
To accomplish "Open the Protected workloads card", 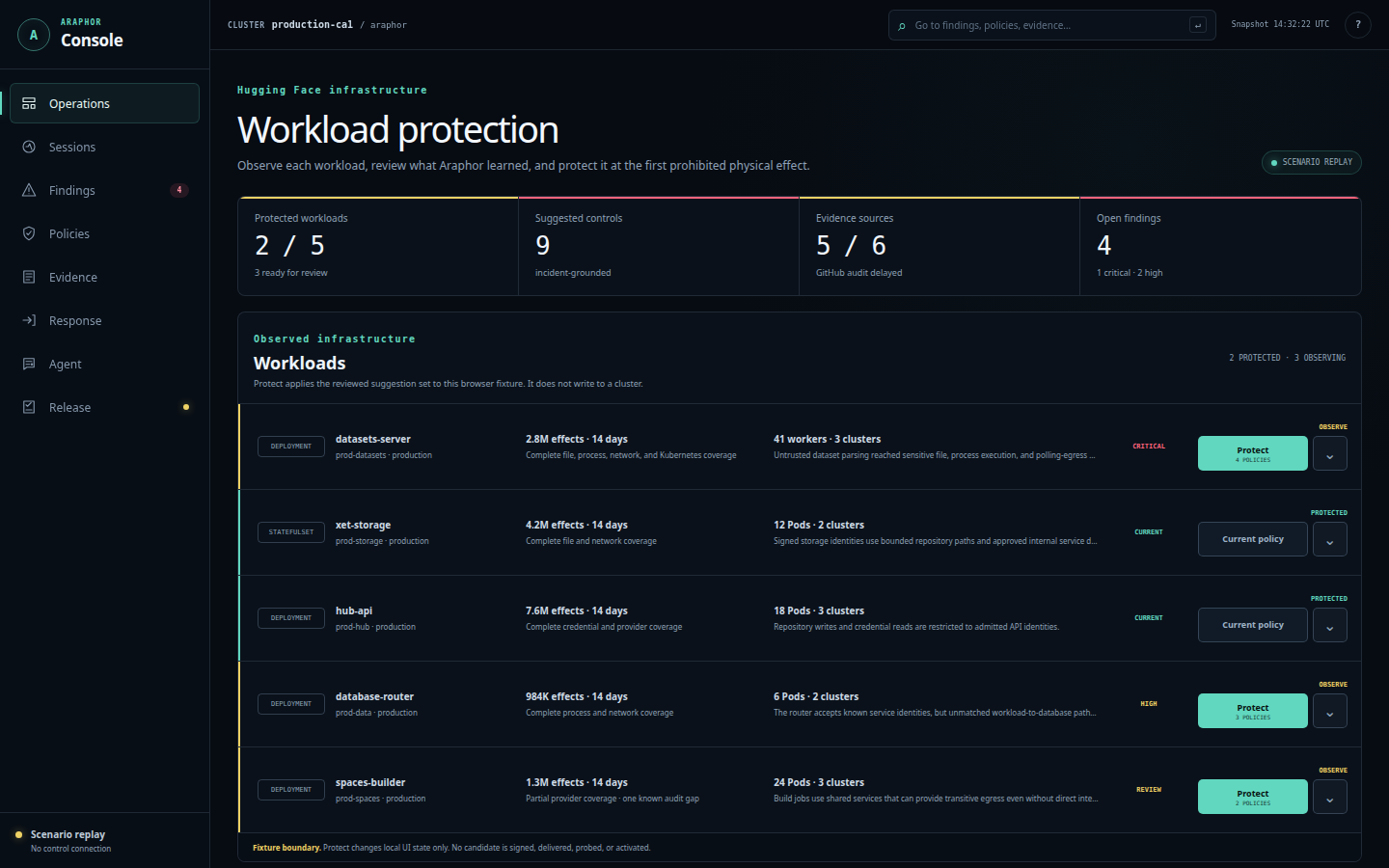I will point(378,246).
